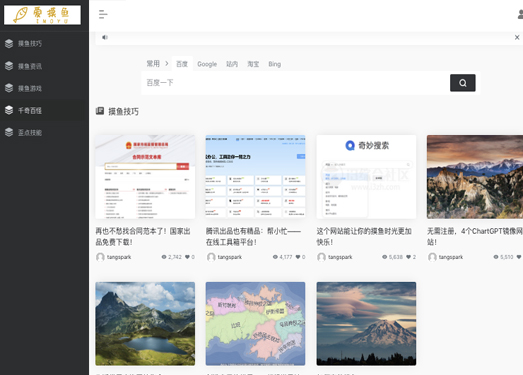Dismiss the announcement bar with its X

[x=517, y=37]
